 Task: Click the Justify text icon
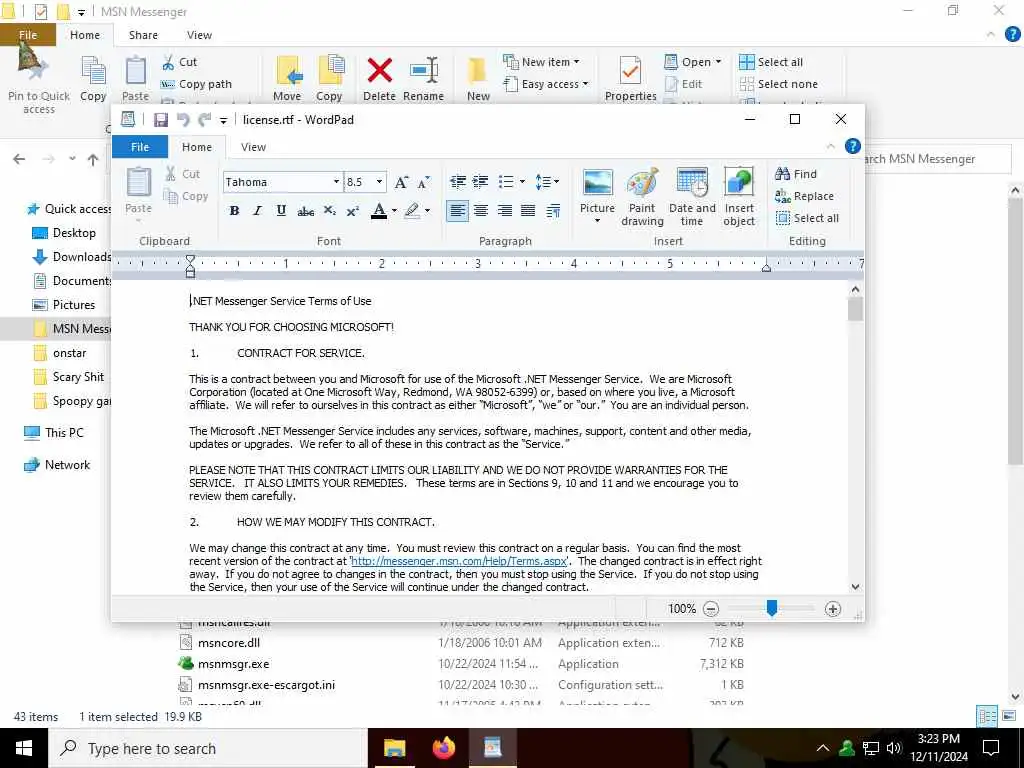528,210
